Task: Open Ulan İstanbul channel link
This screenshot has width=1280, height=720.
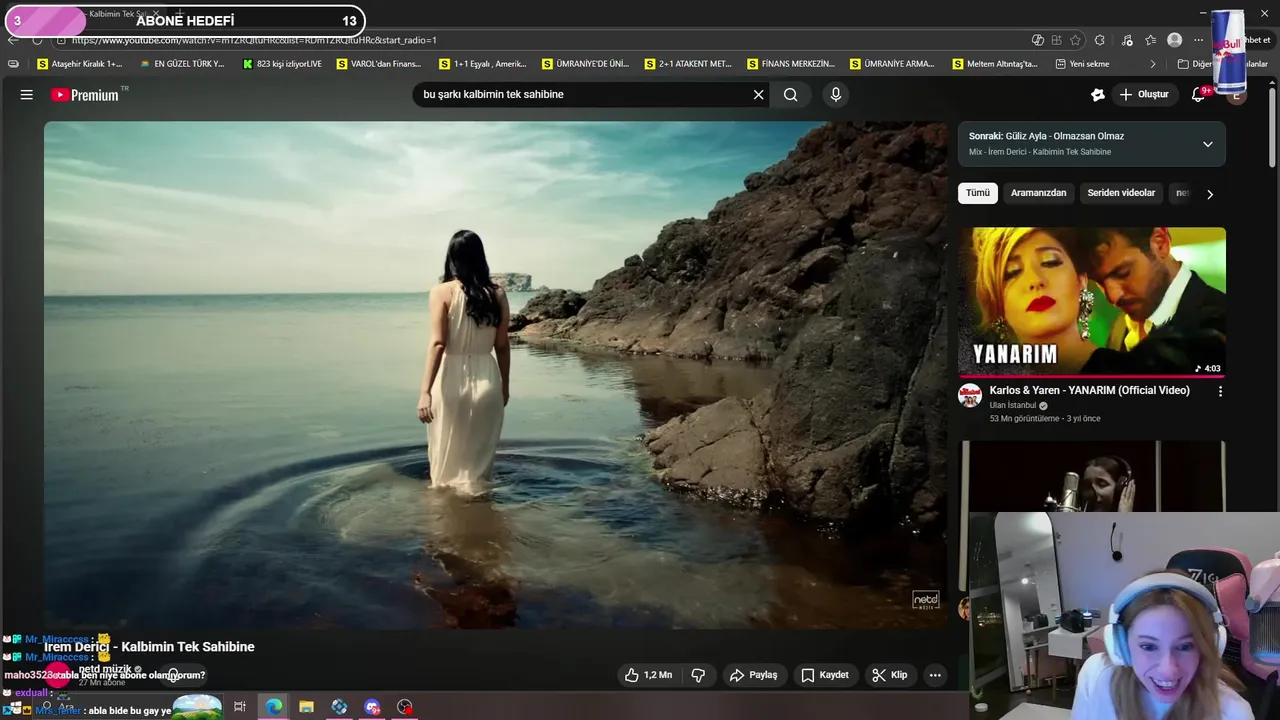Action: coord(1013,406)
